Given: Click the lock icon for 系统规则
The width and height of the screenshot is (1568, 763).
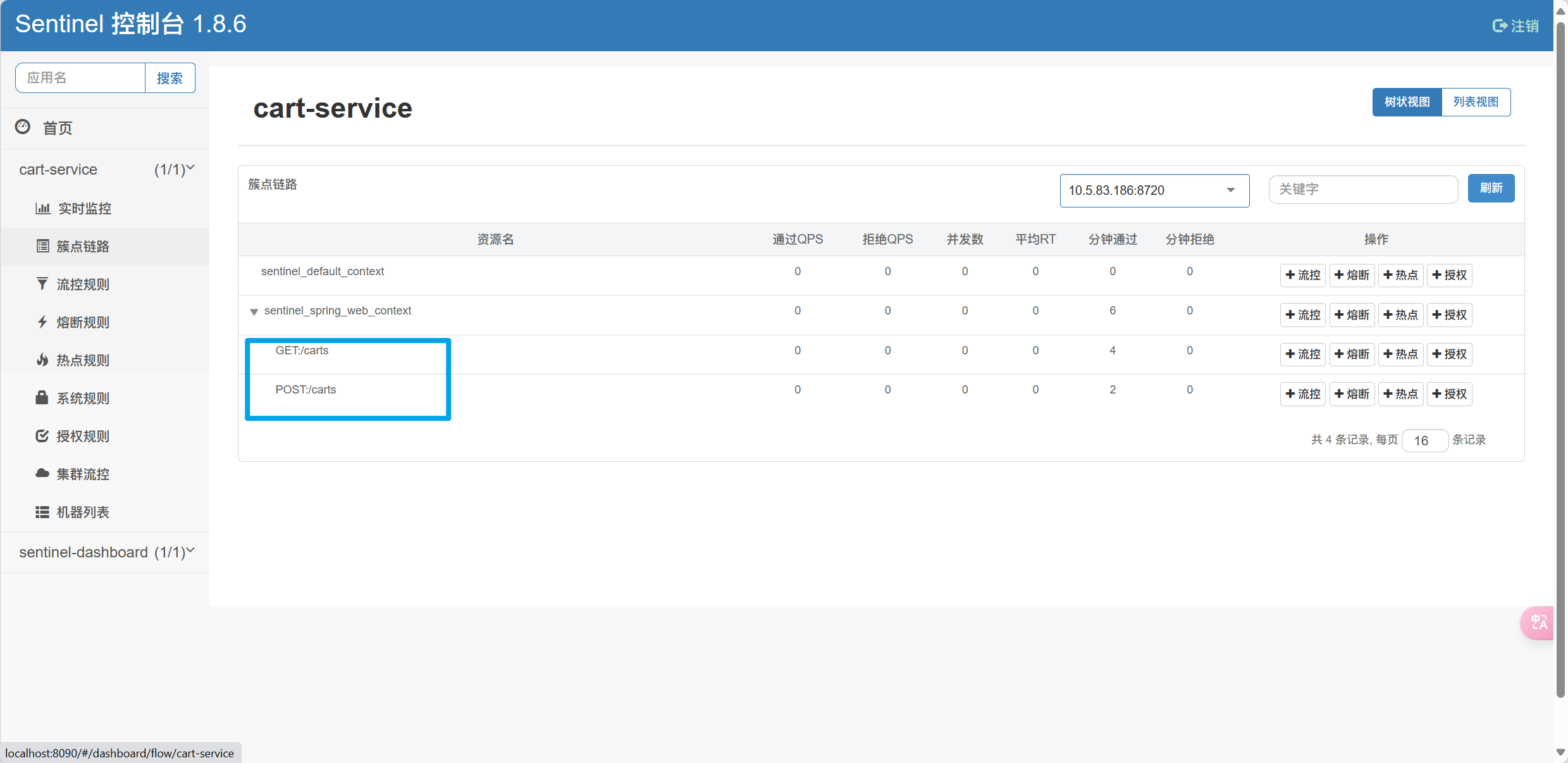Looking at the screenshot, I should (x=42, y=397).
